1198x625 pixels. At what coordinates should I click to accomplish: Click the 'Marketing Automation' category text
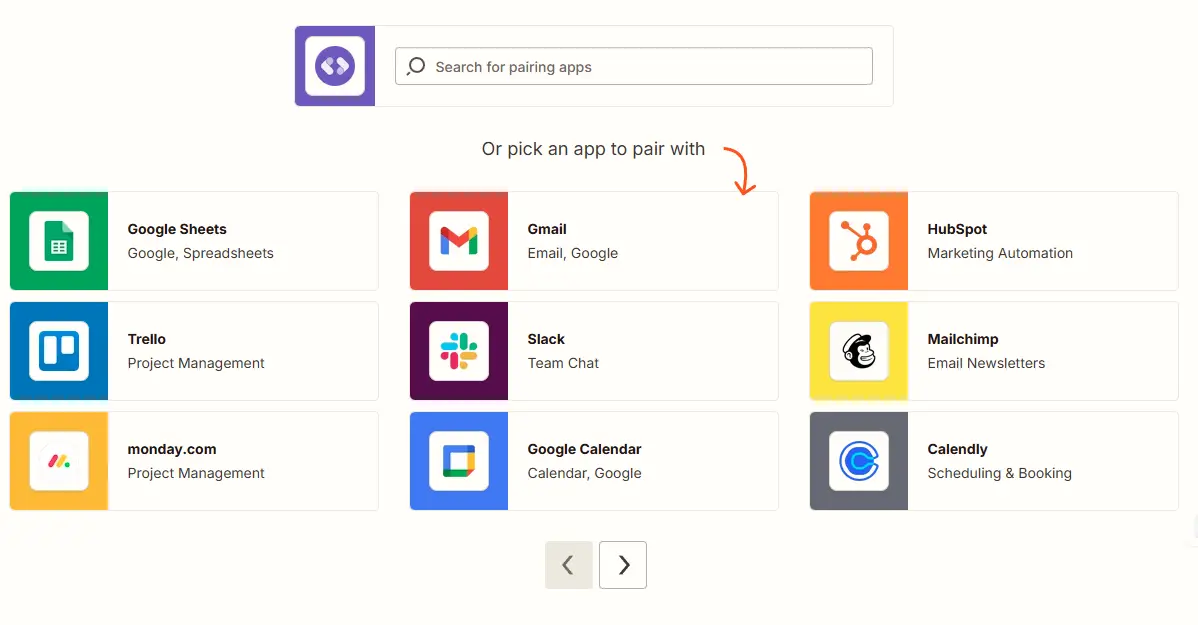(x=1000, y=253)
